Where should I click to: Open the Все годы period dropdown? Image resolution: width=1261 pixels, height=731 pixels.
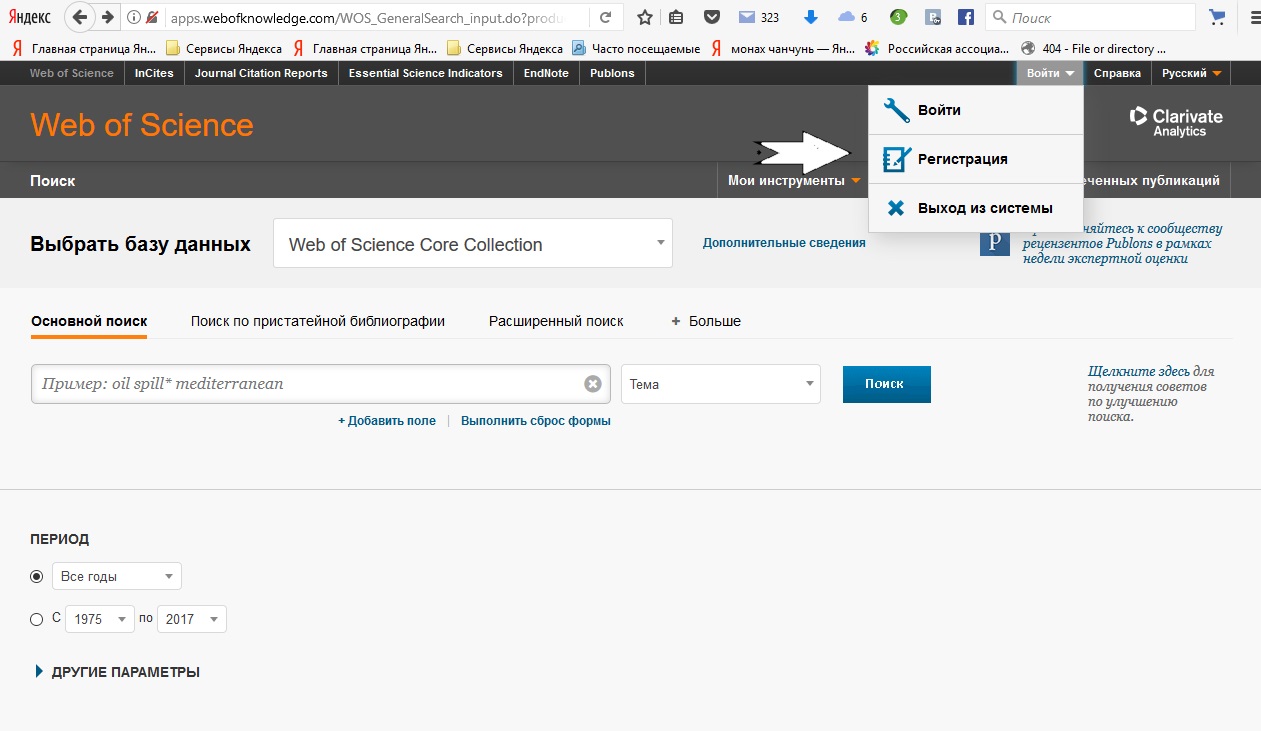[117, 576]
